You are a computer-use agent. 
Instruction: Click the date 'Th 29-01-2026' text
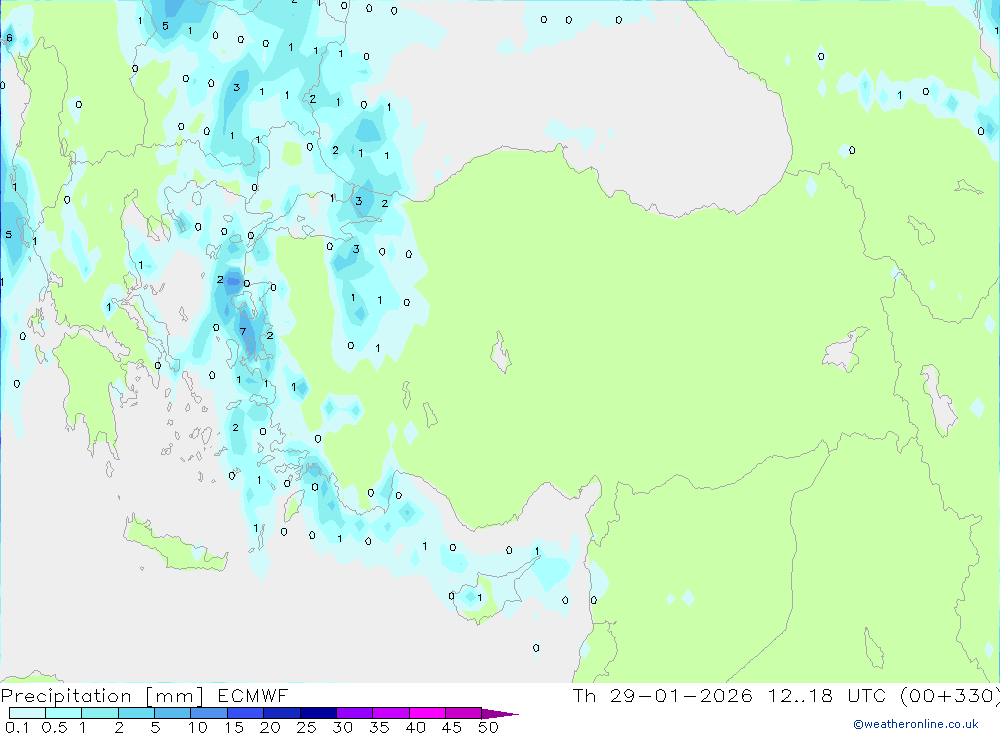point(663,696)
